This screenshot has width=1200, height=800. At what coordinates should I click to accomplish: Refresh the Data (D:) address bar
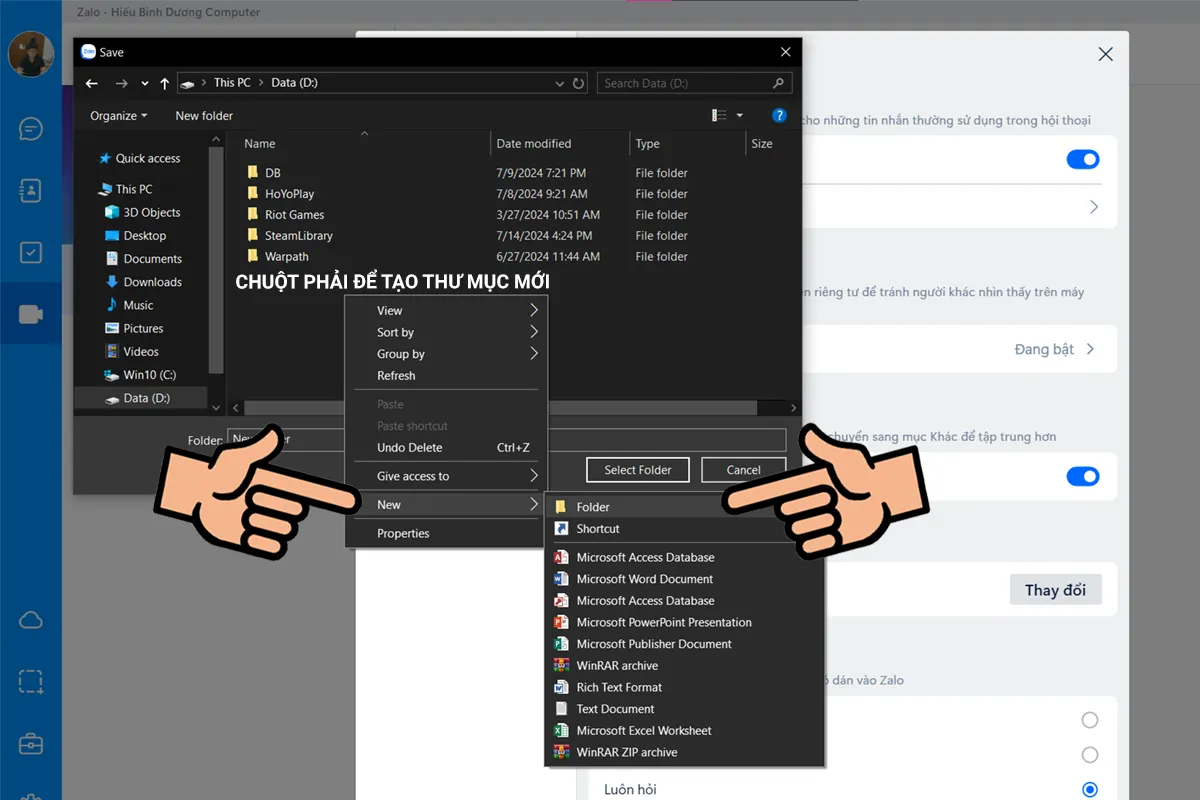pyautogui.click(x=579, y=83)
